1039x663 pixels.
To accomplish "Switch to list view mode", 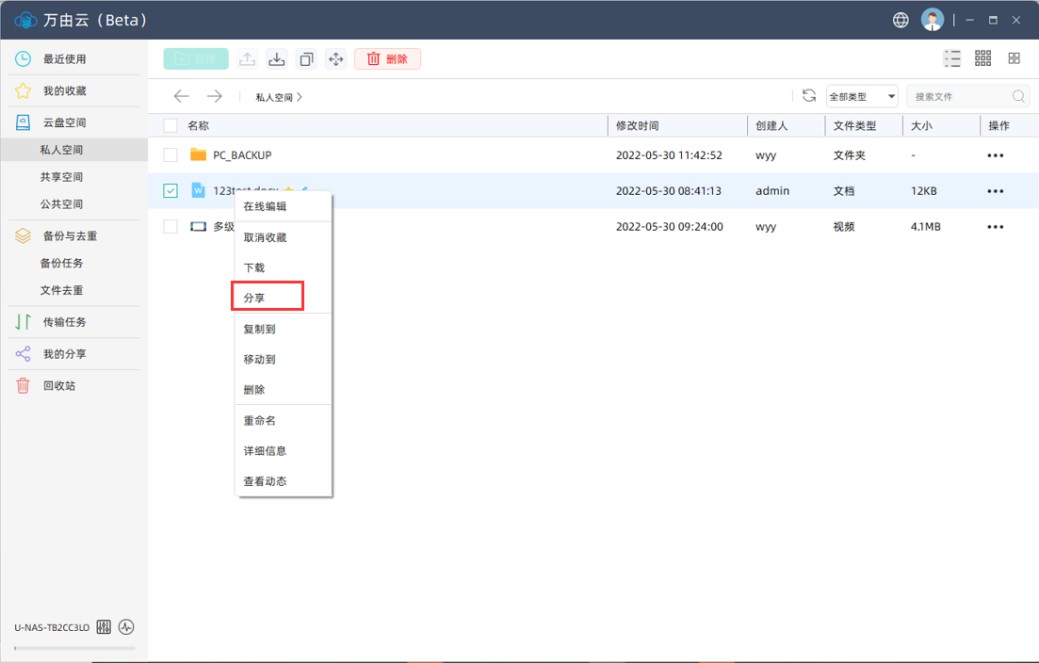I will pyautogui.click(x=952, y=59).
